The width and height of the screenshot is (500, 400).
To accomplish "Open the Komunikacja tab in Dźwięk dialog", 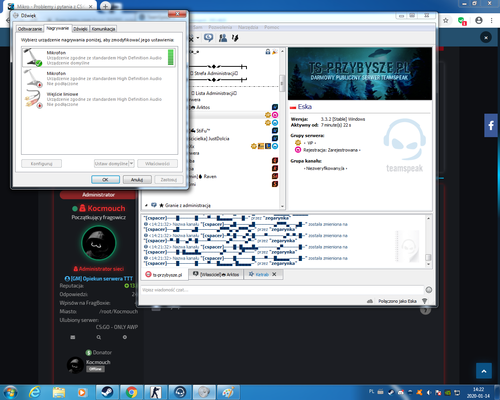I will pos(103,29).
